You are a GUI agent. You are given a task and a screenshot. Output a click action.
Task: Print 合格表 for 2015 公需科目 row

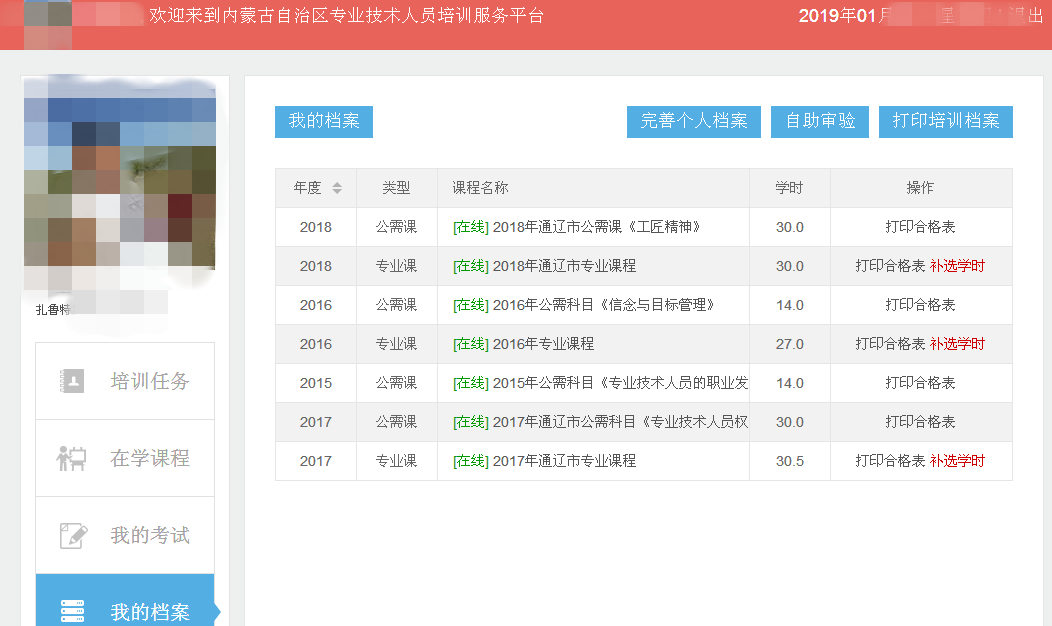point(920,383)
